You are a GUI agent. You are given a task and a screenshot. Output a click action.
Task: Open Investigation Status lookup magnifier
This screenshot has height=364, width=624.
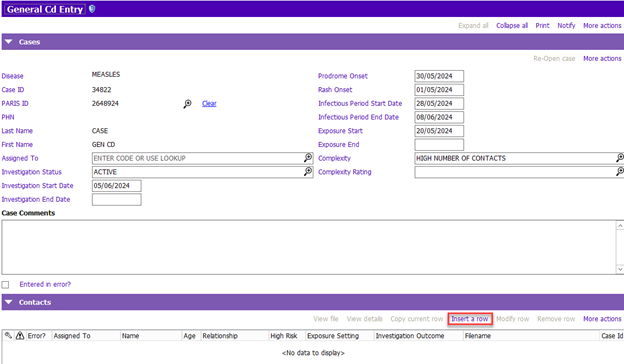tap(308, 171)
